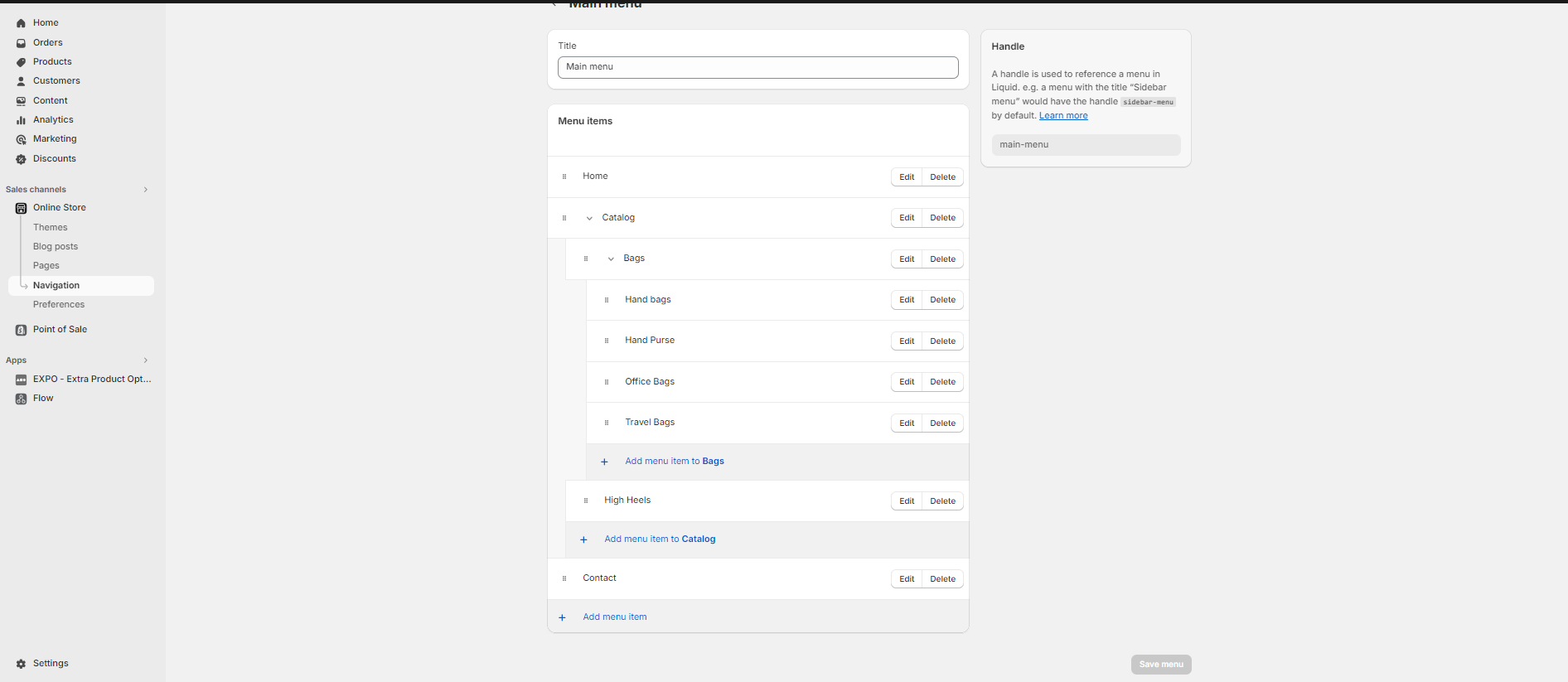Click the Point of Sale icon

(x=21, y=330)
